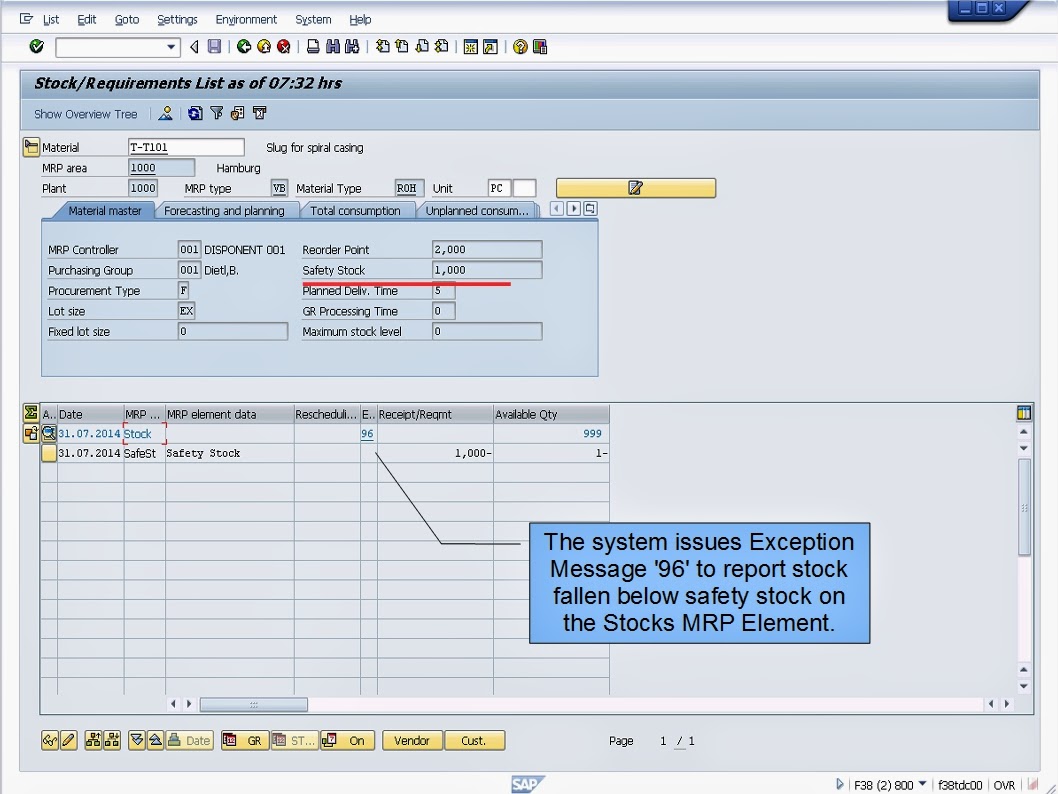Click the details magnifier icon on the Stock row
The image size is (1058, 794).
click(x=48, y=433)
